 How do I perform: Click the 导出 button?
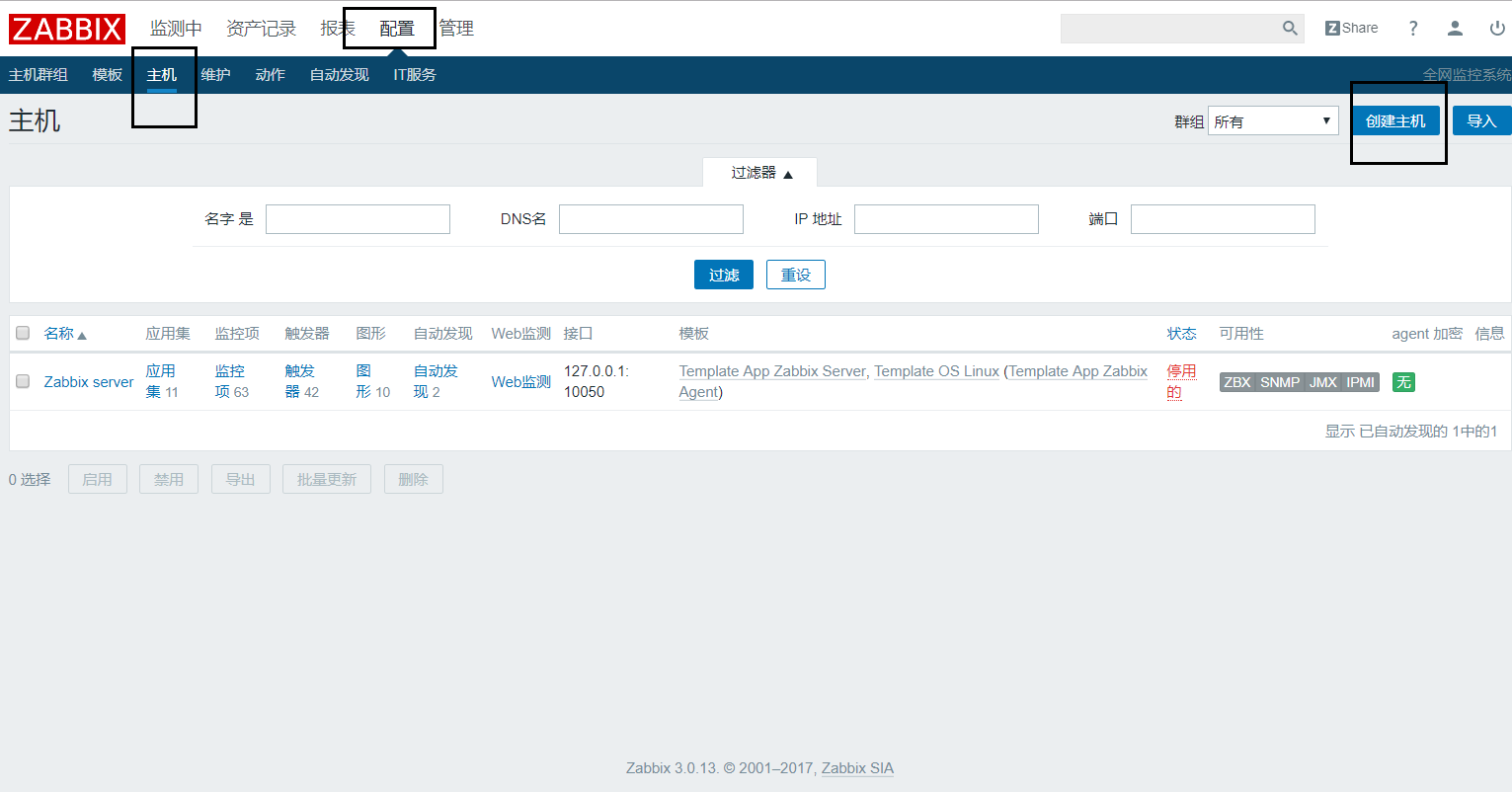[240, 479]
